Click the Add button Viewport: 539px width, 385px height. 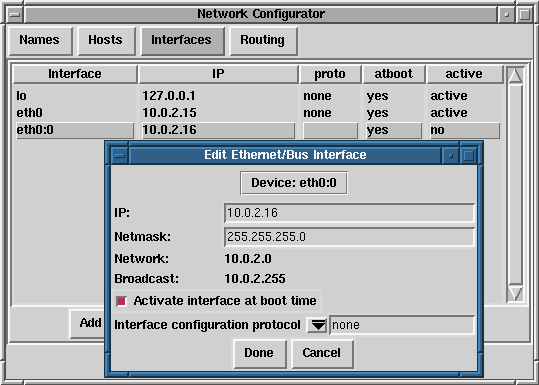click(88, 323)
